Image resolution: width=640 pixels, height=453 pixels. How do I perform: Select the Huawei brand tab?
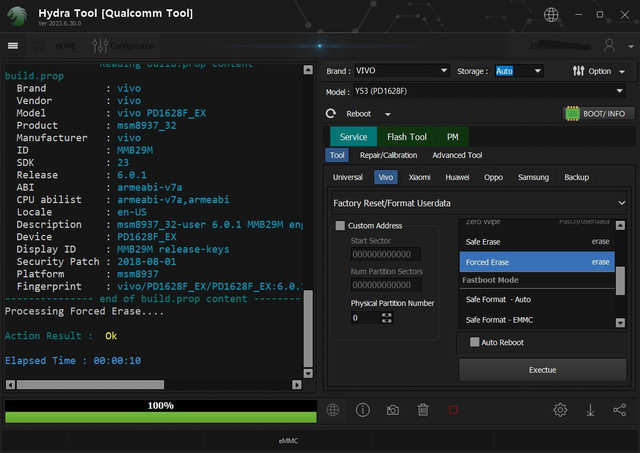tap(457, 177)
